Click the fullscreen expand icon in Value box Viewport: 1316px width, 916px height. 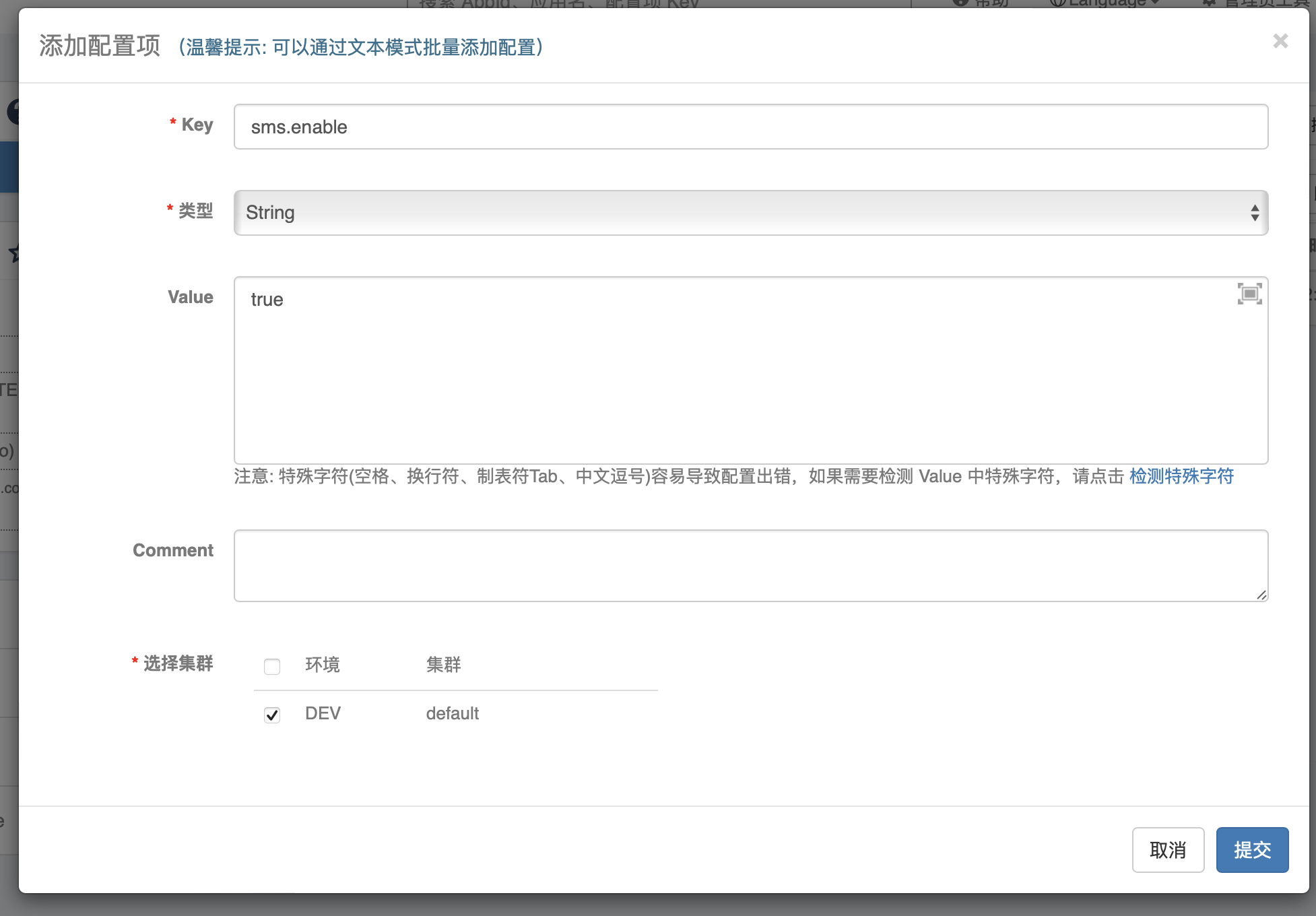(1249, 294)
